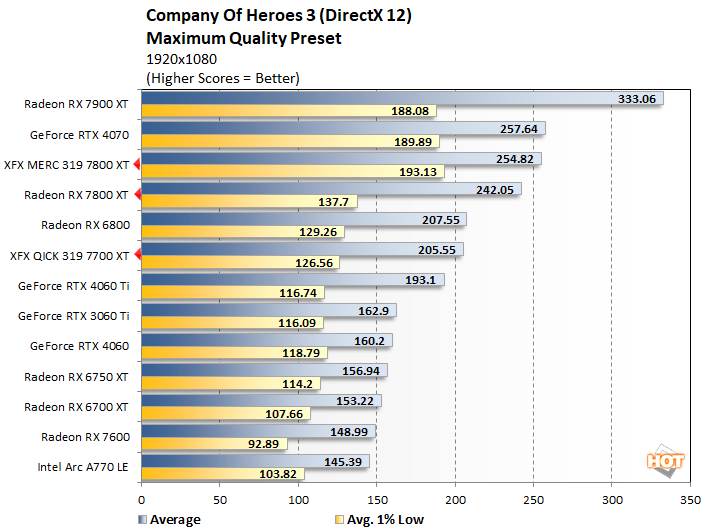Click the blue Average legend swatch
The width and height of the screenshot is (708, 528).
(142, 519)
